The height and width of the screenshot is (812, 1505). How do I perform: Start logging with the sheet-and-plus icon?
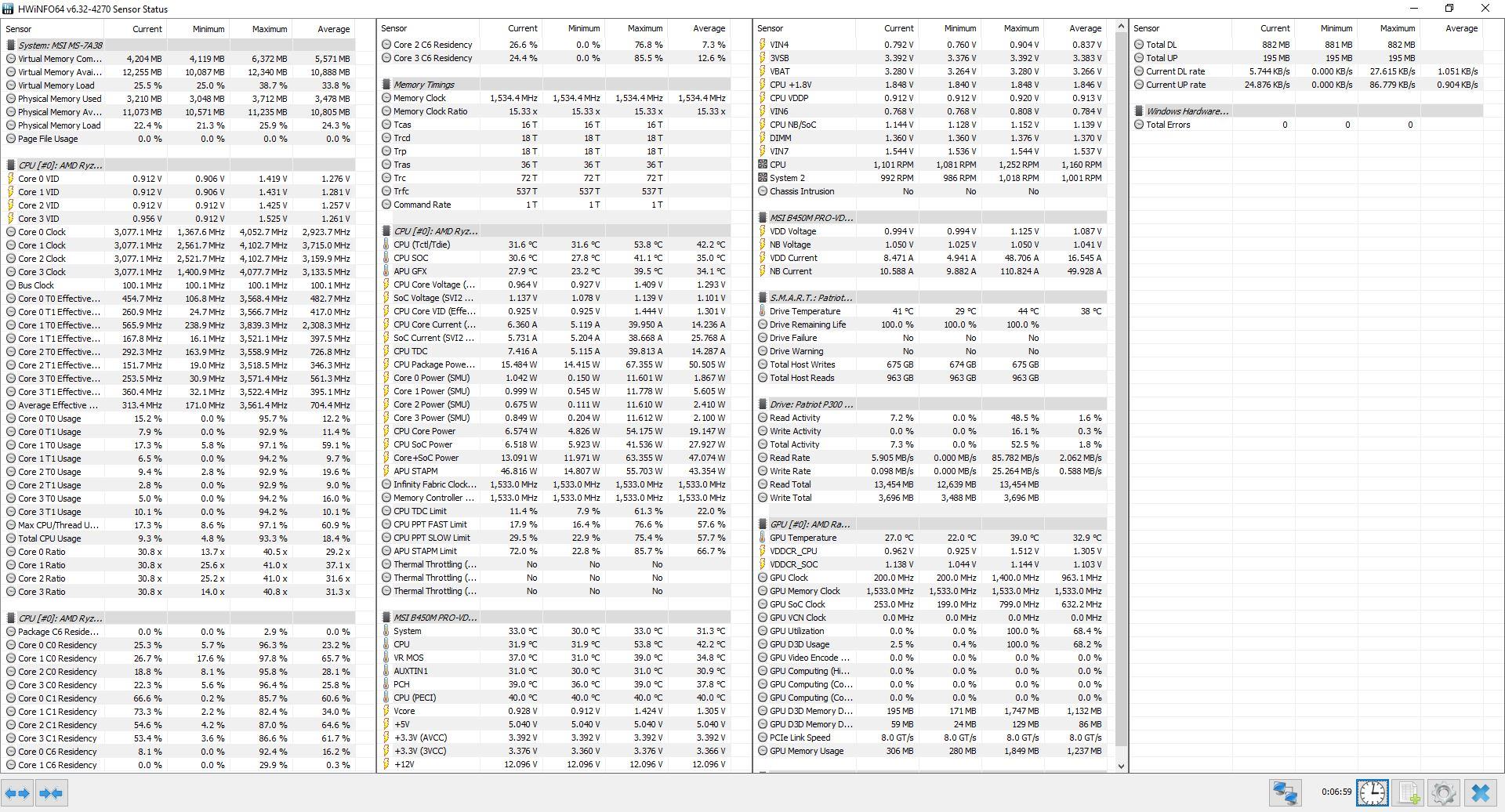click(1409, 792)
